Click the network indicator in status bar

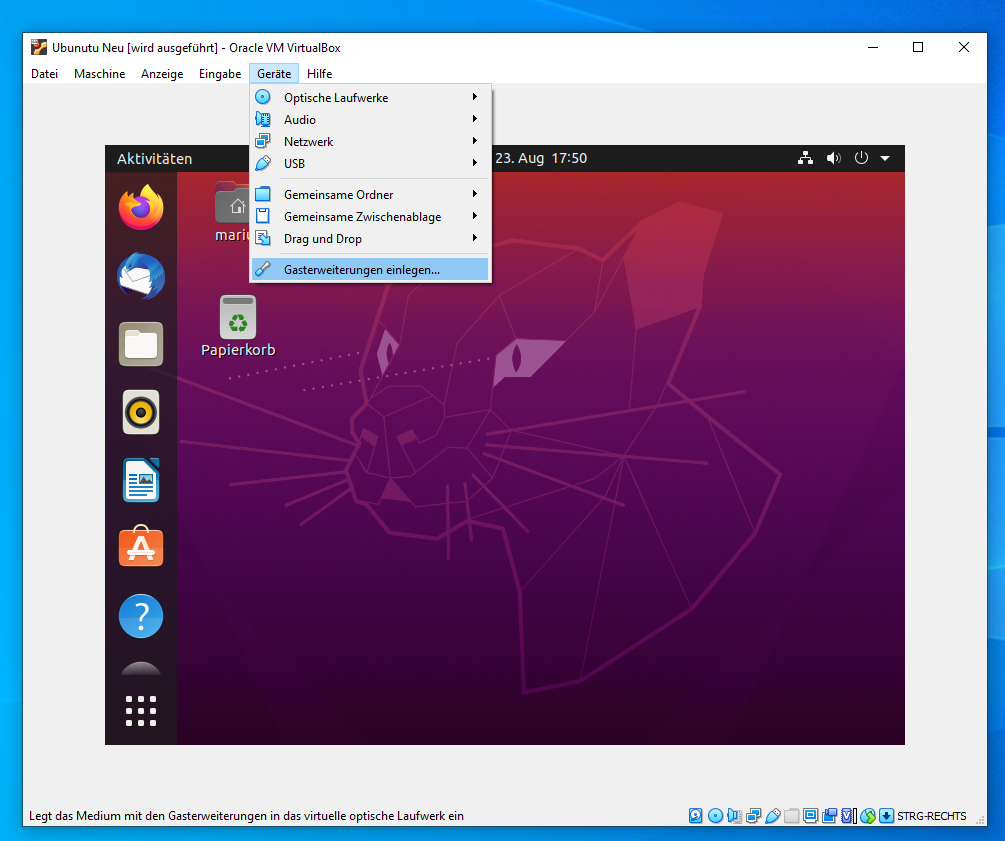(754, 816)
